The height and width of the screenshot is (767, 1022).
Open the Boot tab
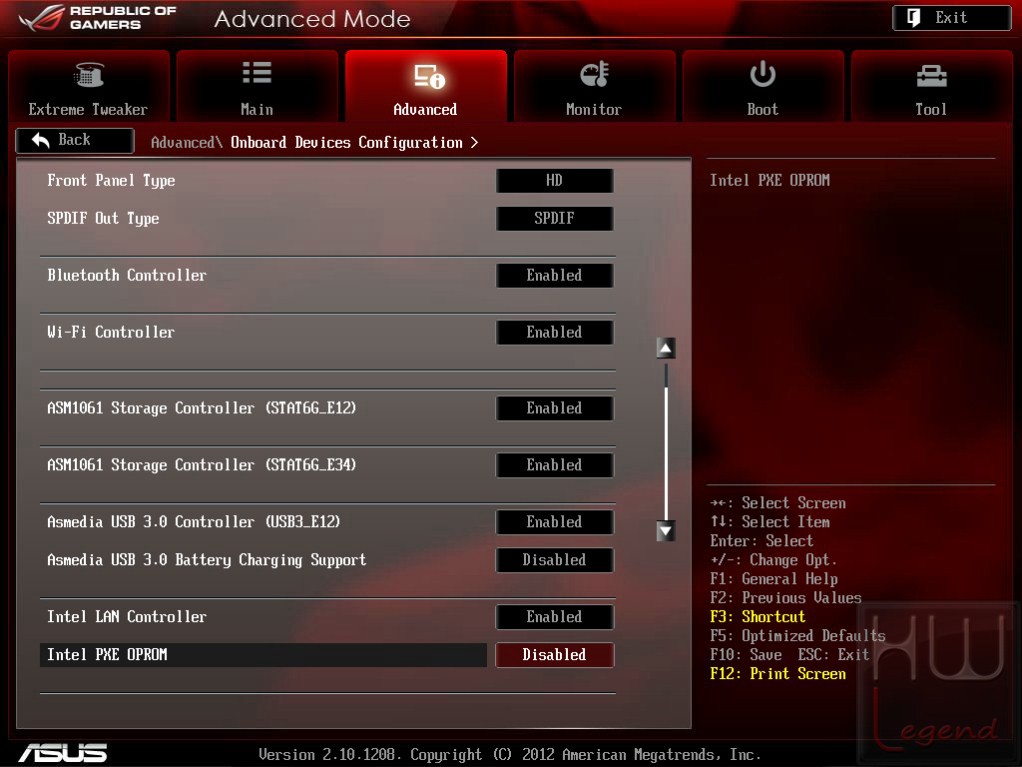pyautogui.click(x=763, y=86)
